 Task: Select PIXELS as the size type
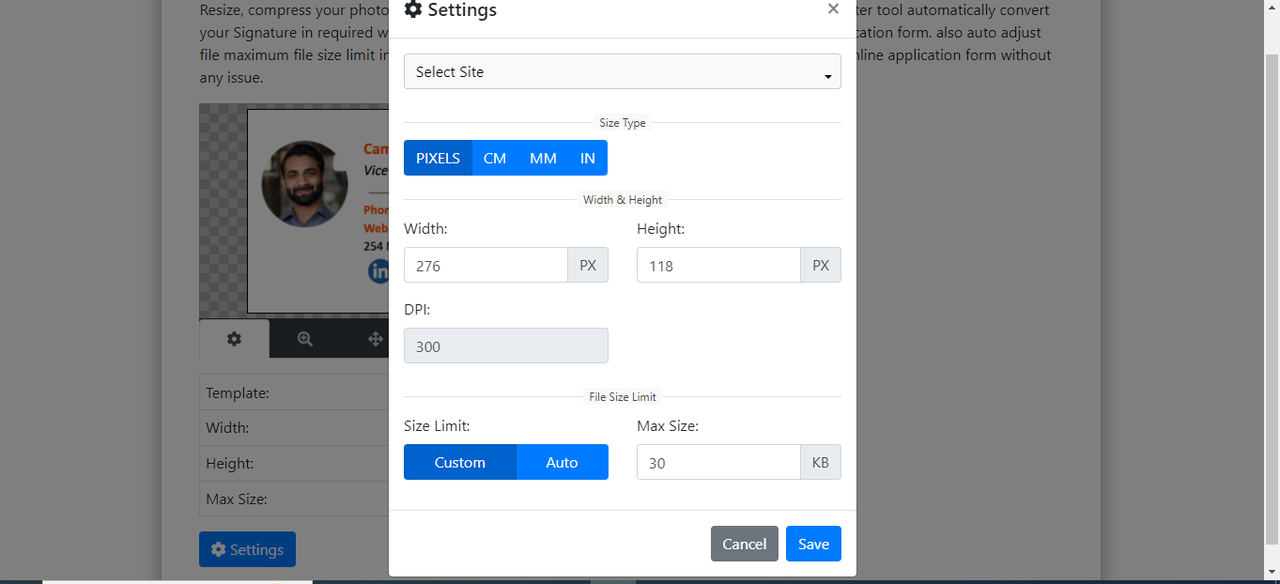tap(438, 158)
